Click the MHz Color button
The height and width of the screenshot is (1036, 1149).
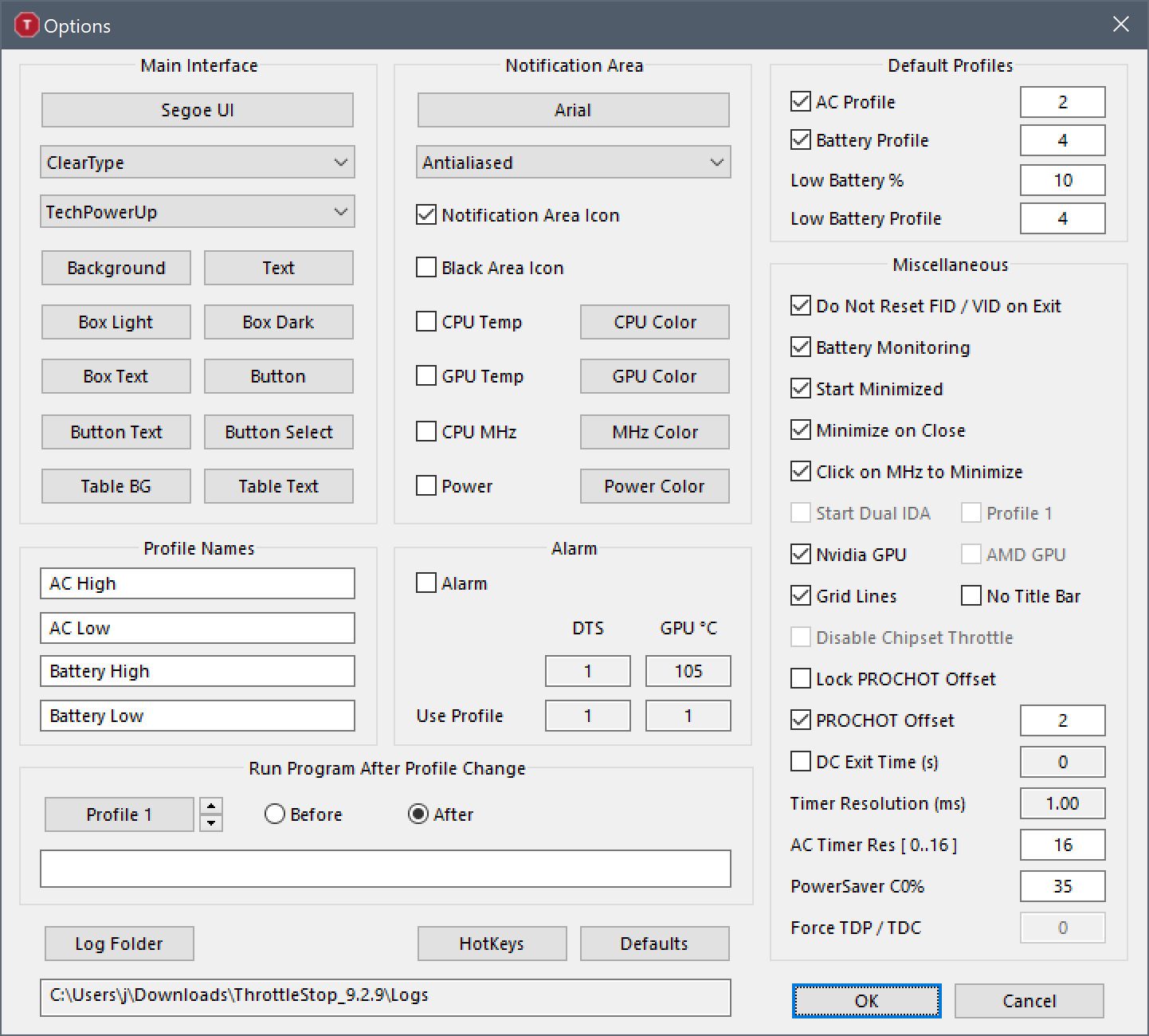click(x=655, y=432)
